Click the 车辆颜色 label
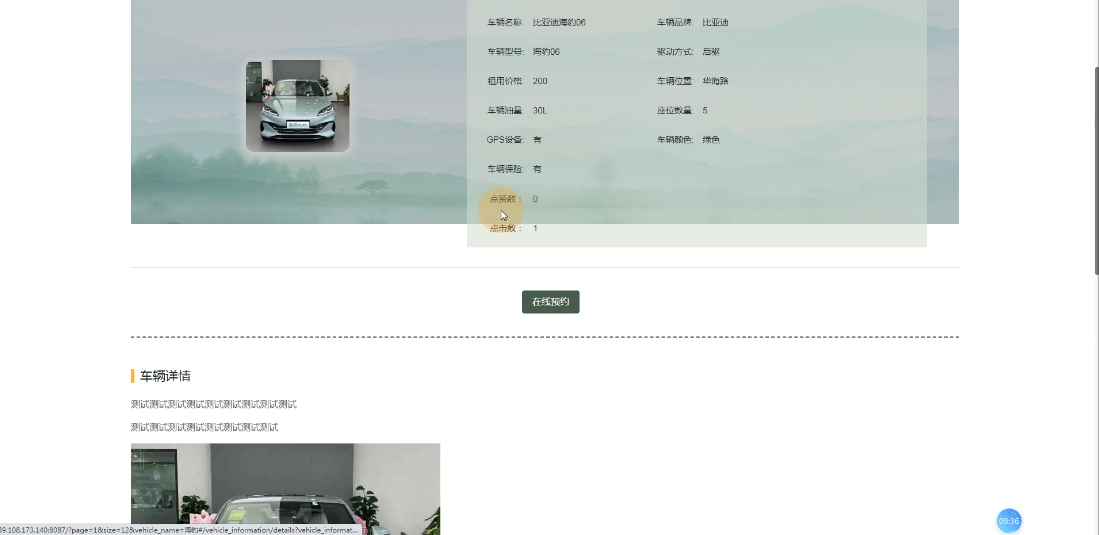 pos(675,140)
